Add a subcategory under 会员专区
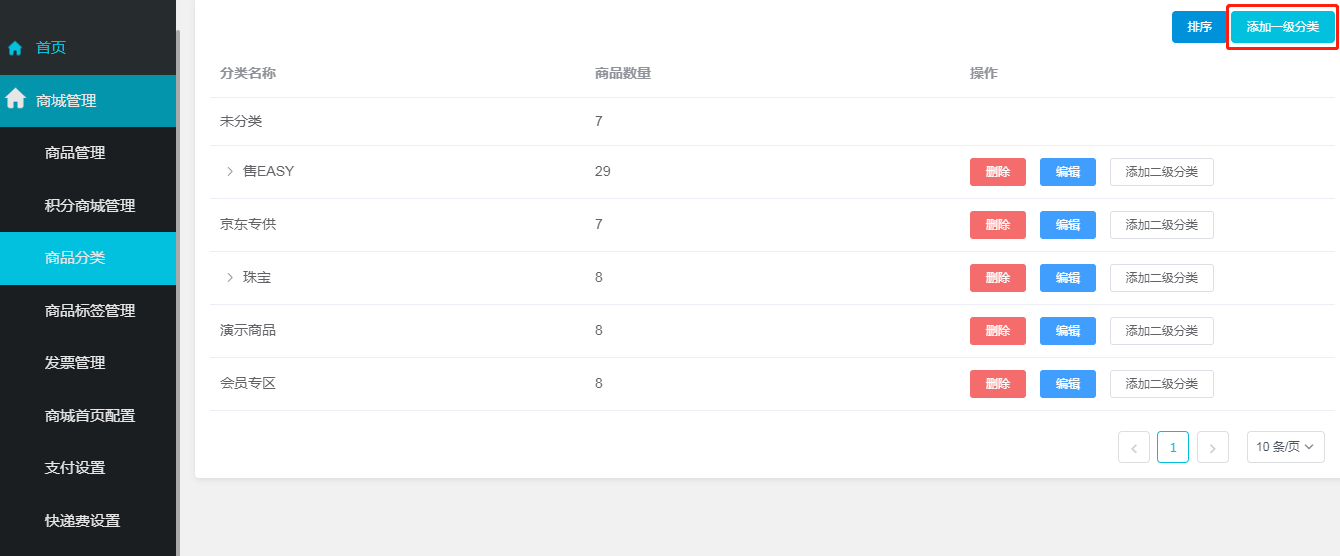This screenshot has height=556, width=1340. [1161, 384]
